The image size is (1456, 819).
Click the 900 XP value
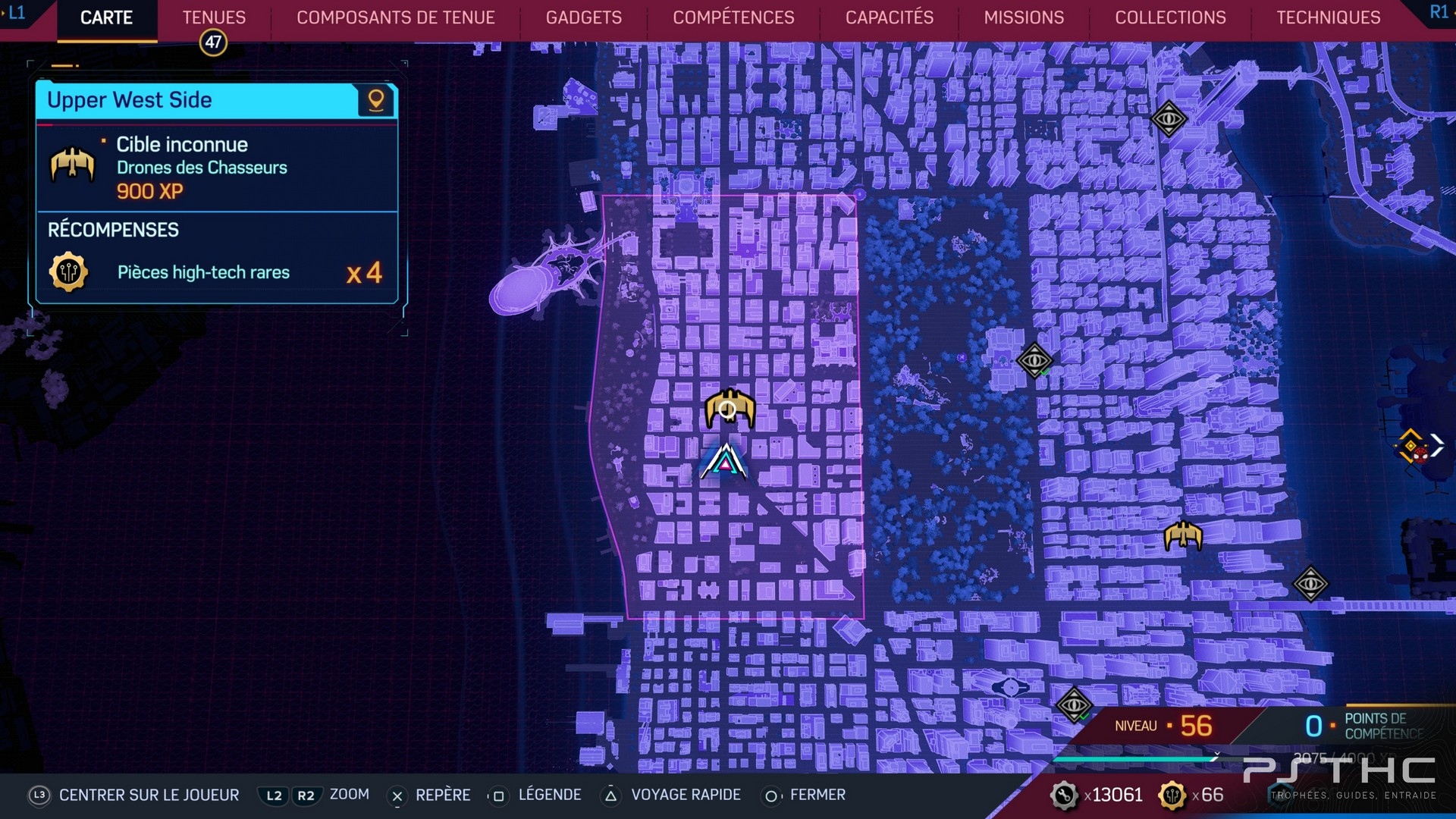pos(150,191)
